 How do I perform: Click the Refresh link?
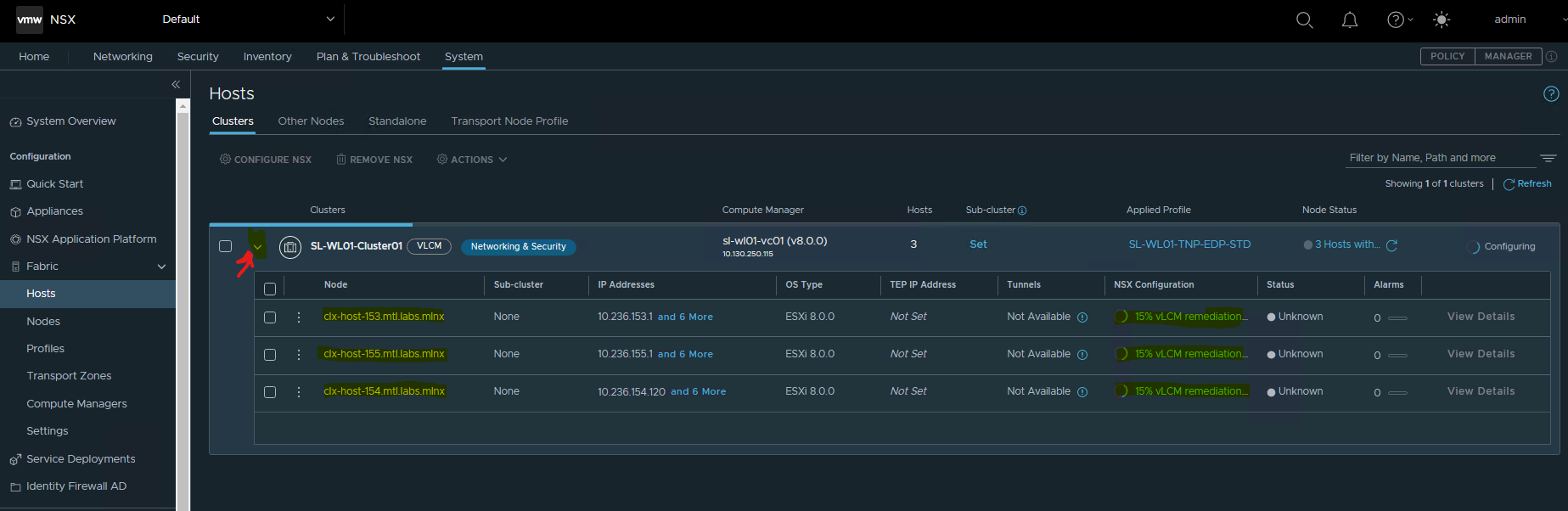pos(1527,184)
